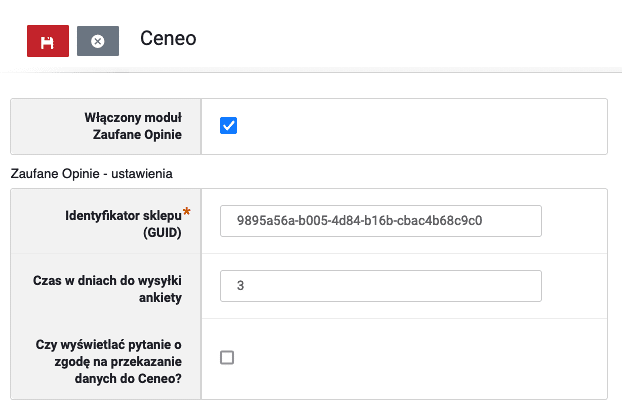This screenshot has height=413, width=622.
Task: Select the Zaufane Opinie - ustawienia heading
Action: (x=92, y=174)
